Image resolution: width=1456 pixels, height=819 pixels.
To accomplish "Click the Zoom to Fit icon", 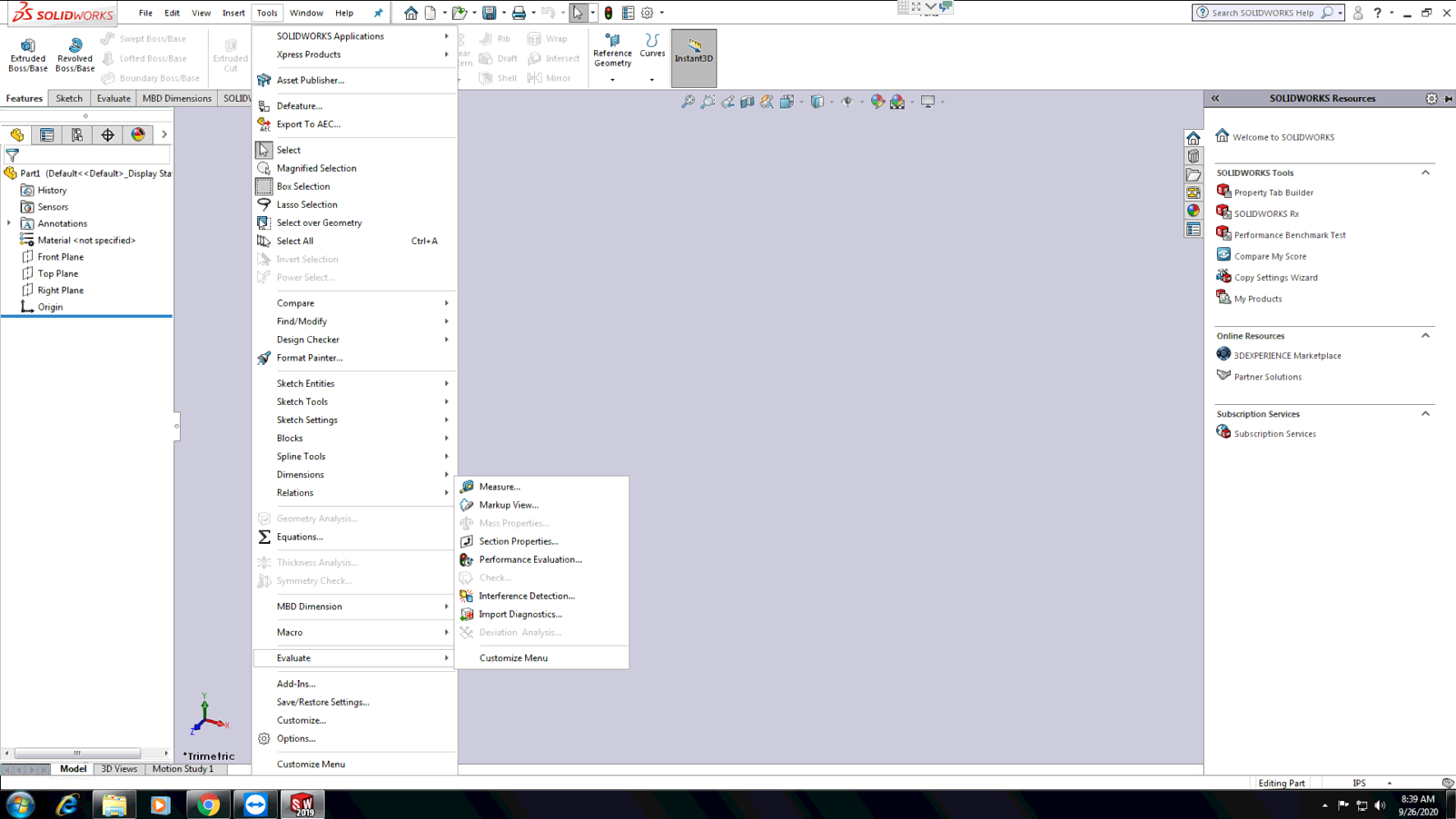I will coord(688,102).
